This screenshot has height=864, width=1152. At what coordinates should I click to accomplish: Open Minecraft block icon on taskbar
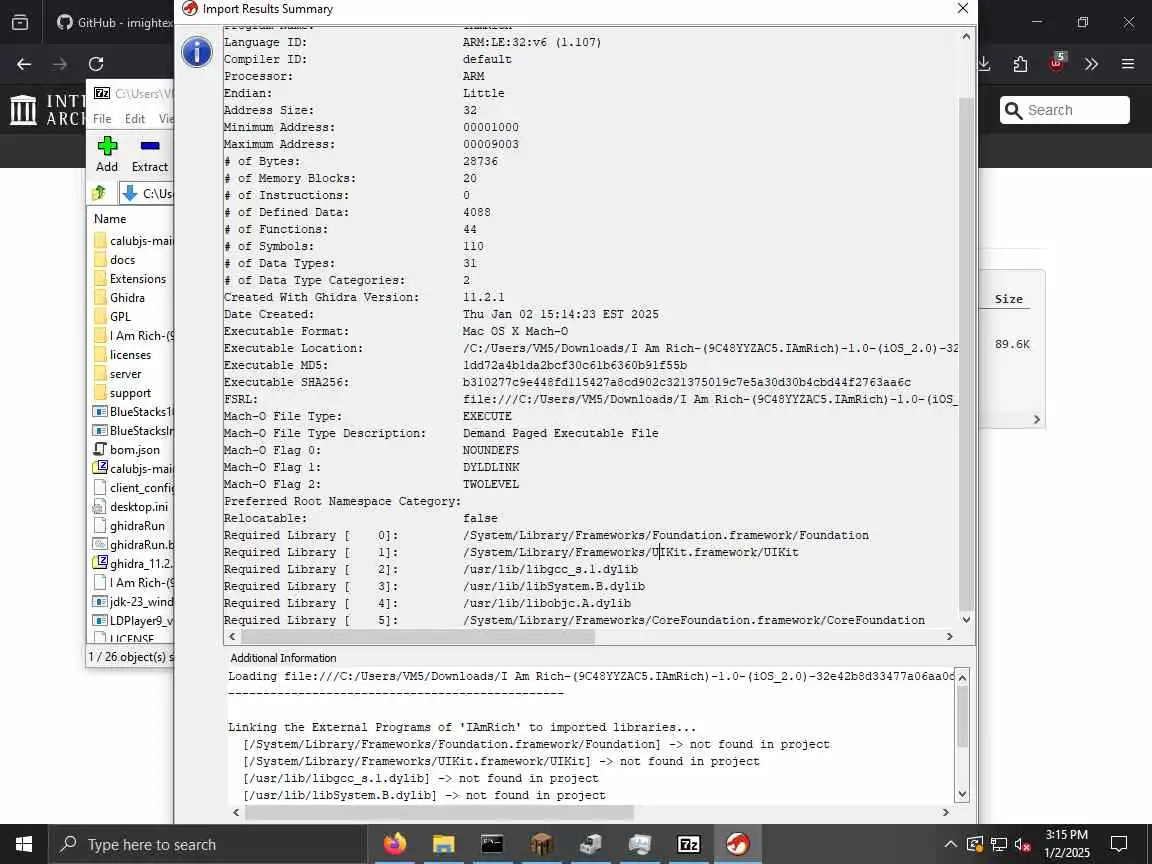coord(541,844)
